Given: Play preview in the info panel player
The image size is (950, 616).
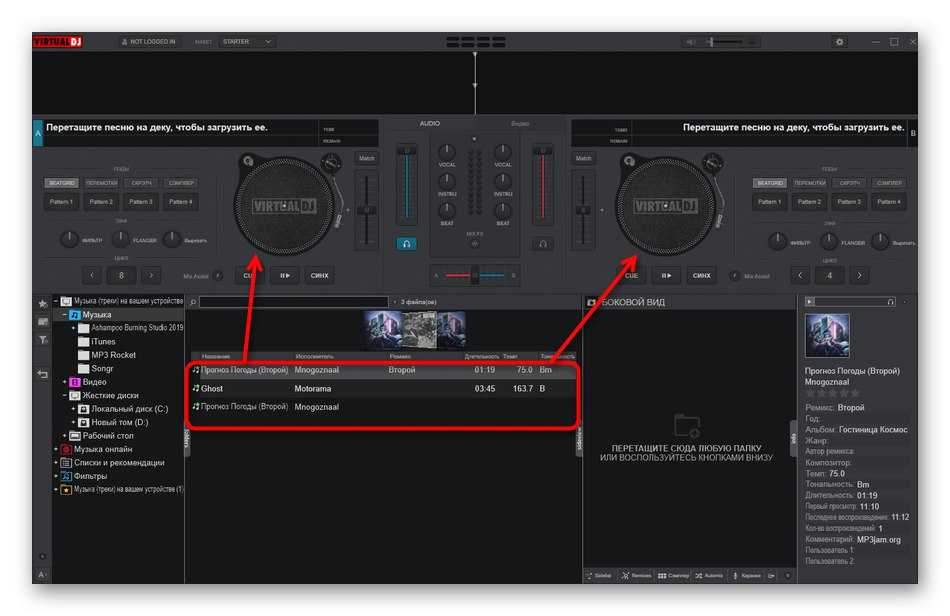Looking at the screenshot, I should point(809,301).
